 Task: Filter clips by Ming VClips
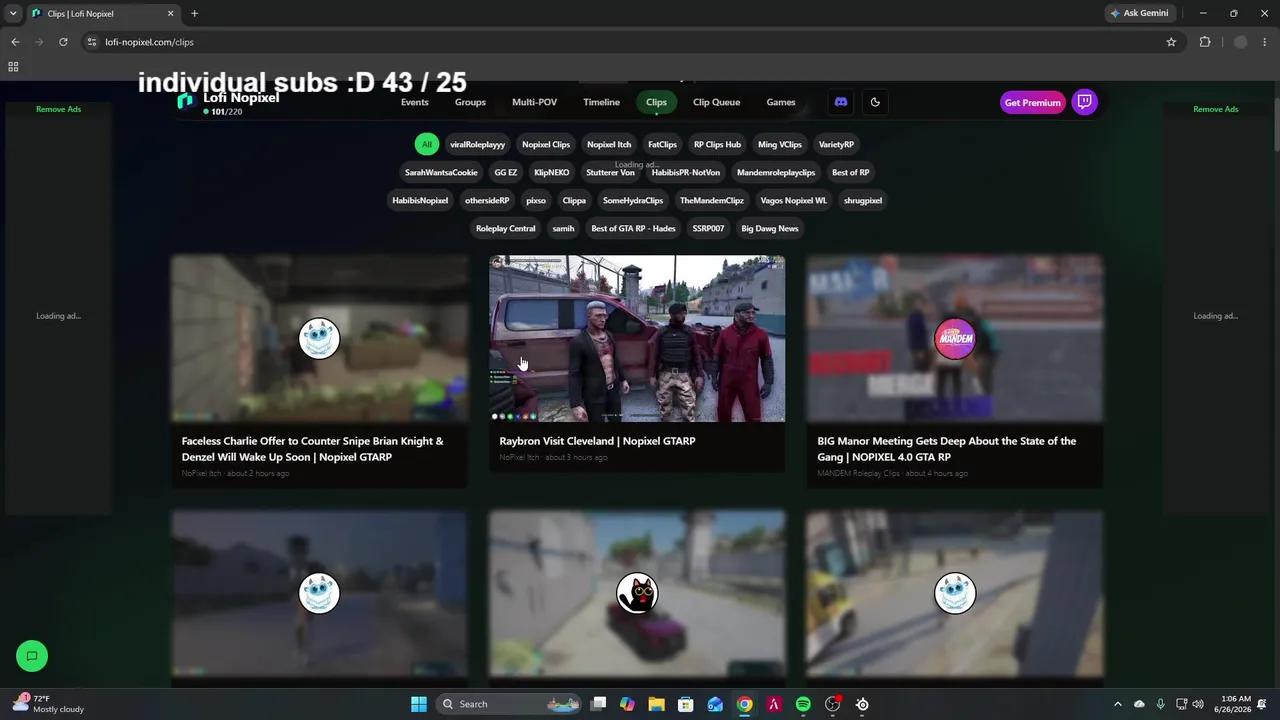pyautogui.click(x=780, y=144)
